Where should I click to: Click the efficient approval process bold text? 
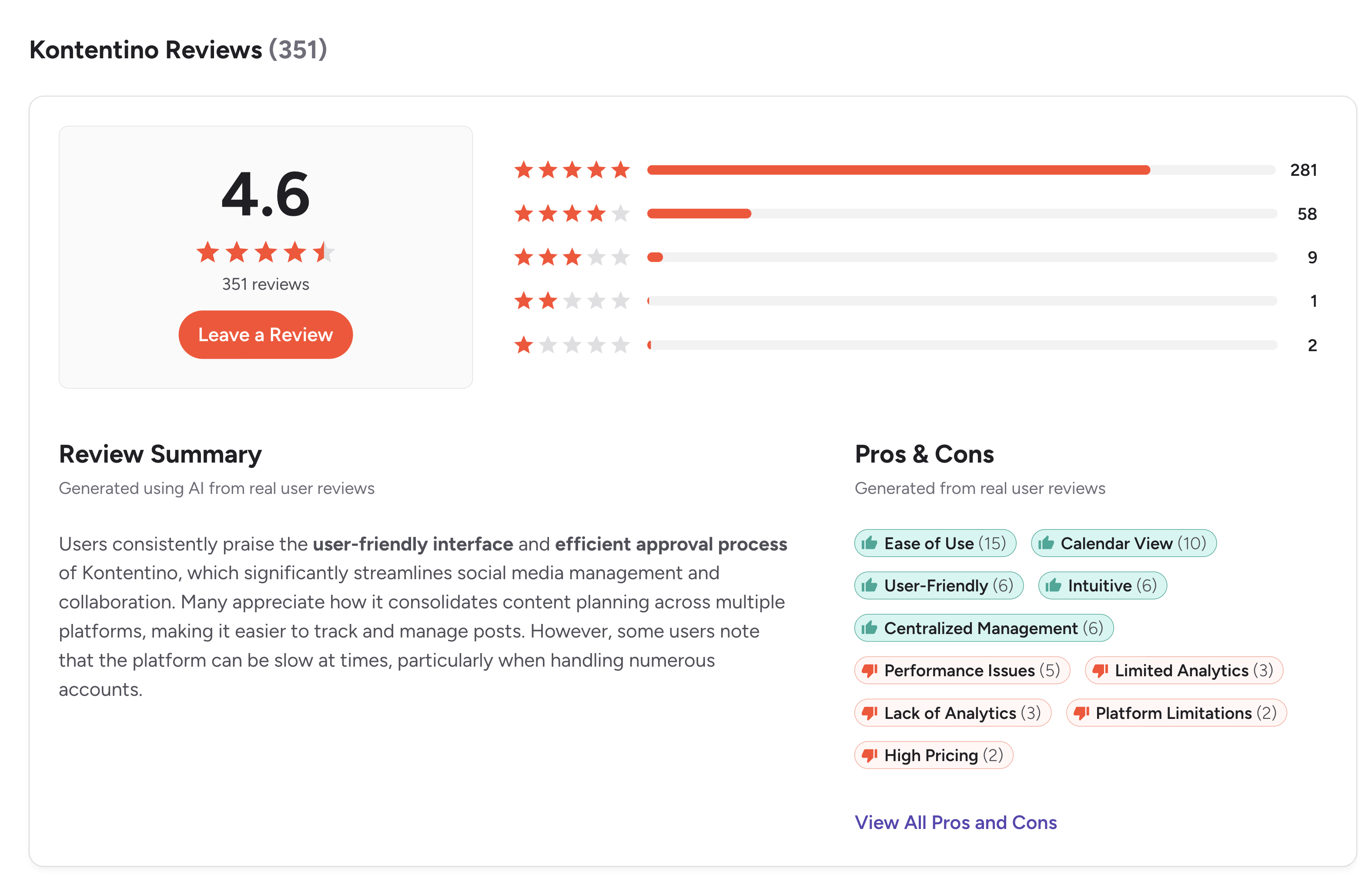[x=671, y=544]
